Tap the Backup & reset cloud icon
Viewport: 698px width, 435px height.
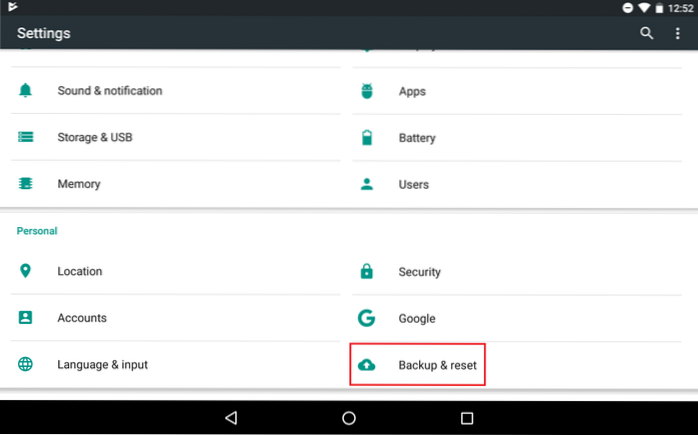click(x=367, y=365)
